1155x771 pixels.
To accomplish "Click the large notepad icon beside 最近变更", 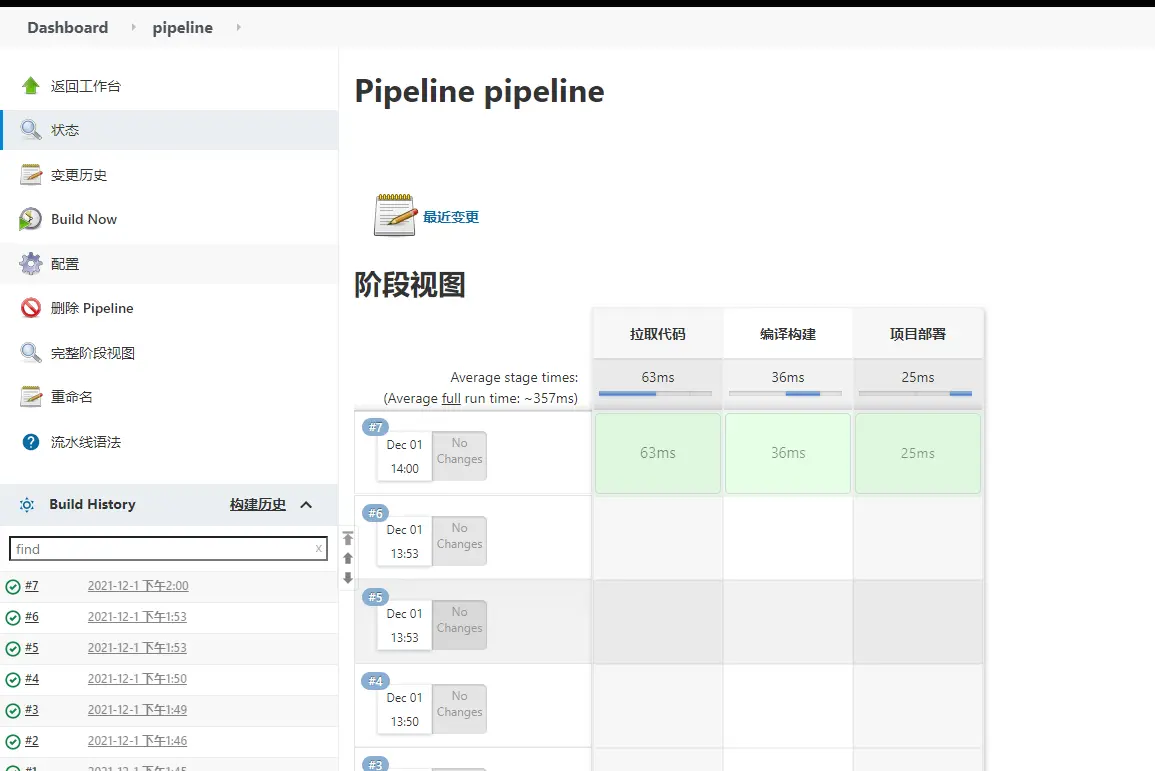I will tap(394, 216).
